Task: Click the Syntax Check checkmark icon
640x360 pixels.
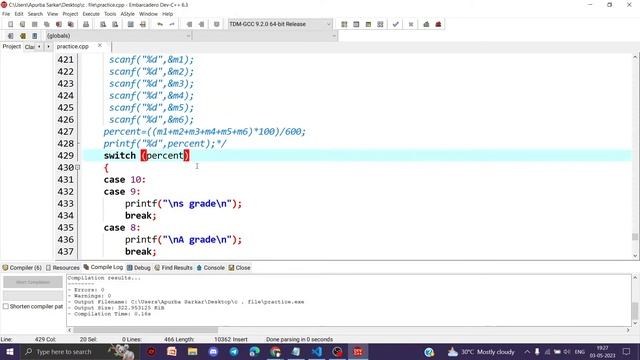Action: (395, 24)
